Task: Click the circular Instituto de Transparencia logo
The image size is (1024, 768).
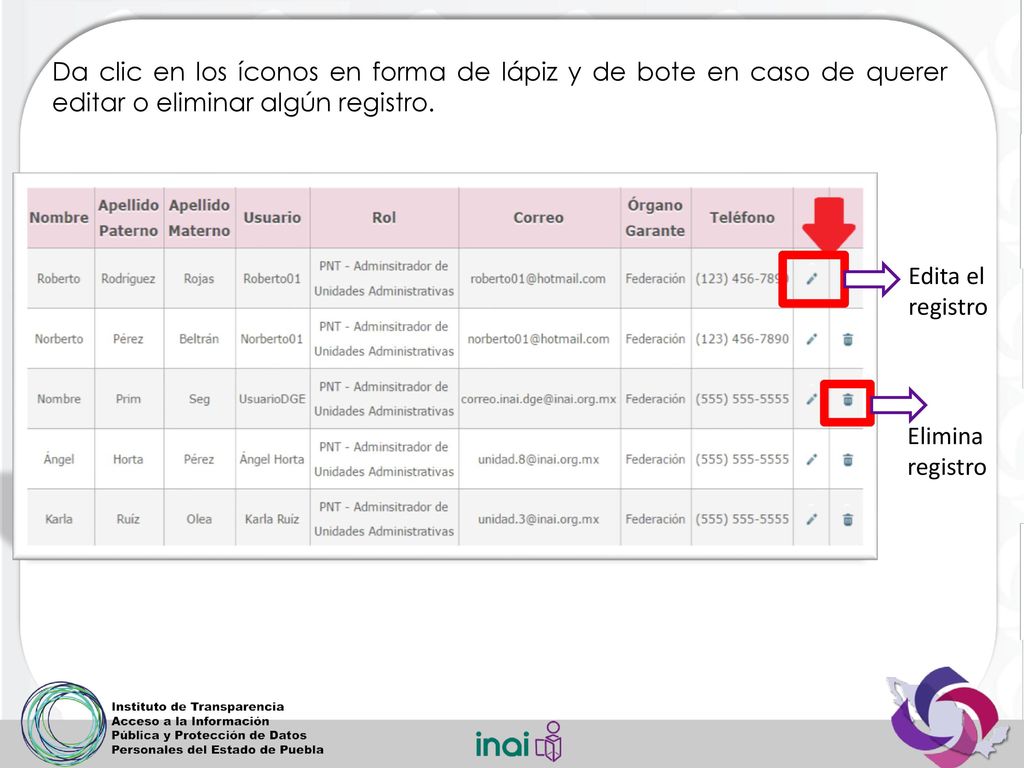Action: tap(63, 724)
